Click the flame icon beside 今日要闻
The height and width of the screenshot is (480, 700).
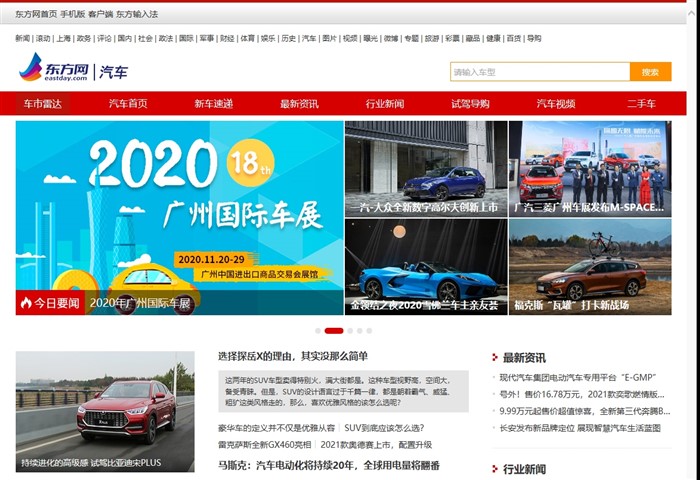click(x=26, y=303)
